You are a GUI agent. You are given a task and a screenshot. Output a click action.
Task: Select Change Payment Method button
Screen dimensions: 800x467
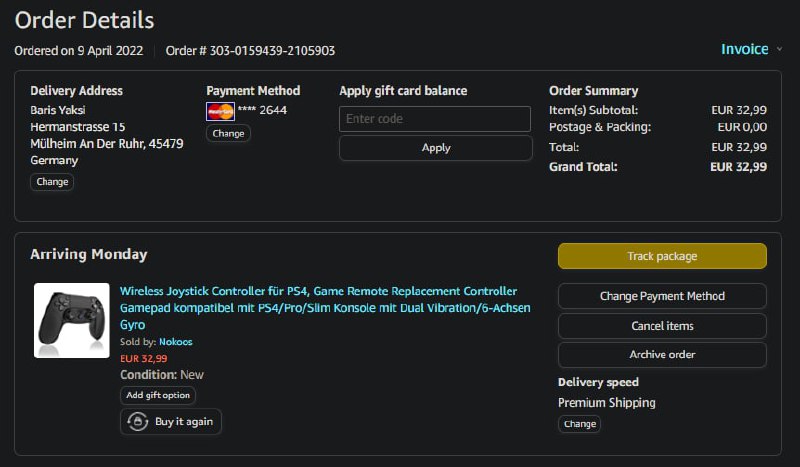[662, 296]
